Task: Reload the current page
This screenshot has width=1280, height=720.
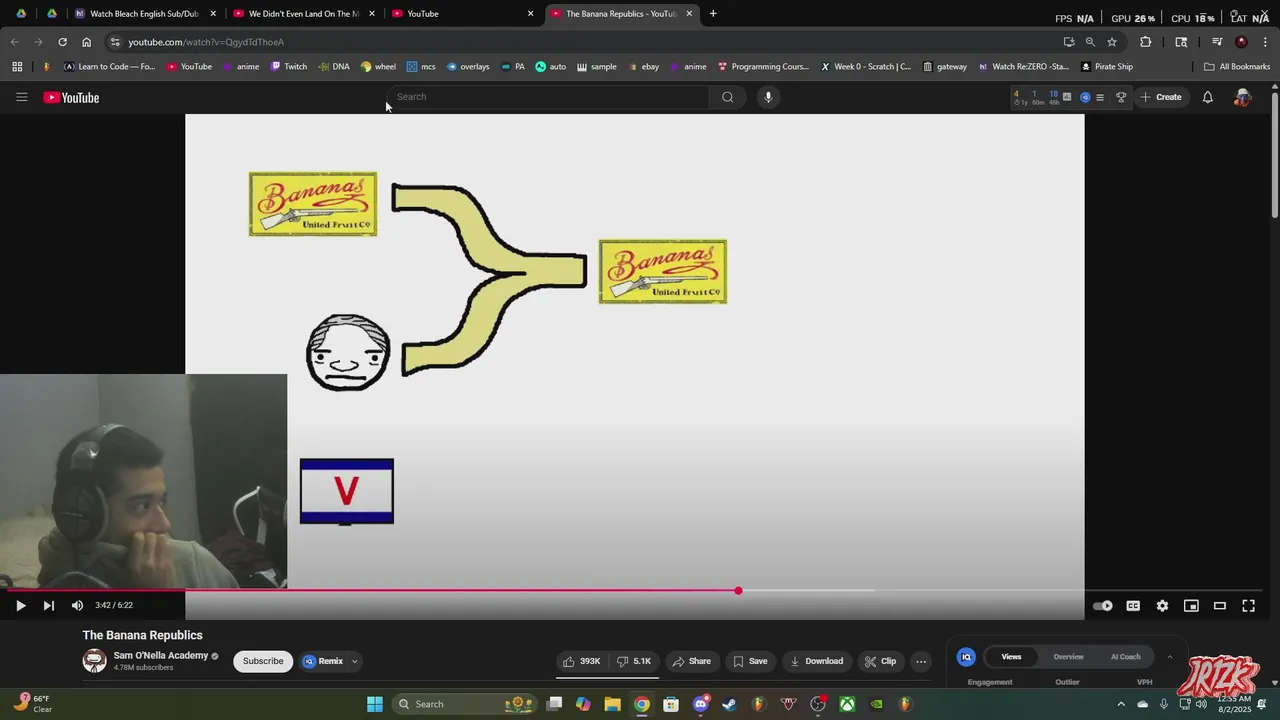Action: [62, 42]
